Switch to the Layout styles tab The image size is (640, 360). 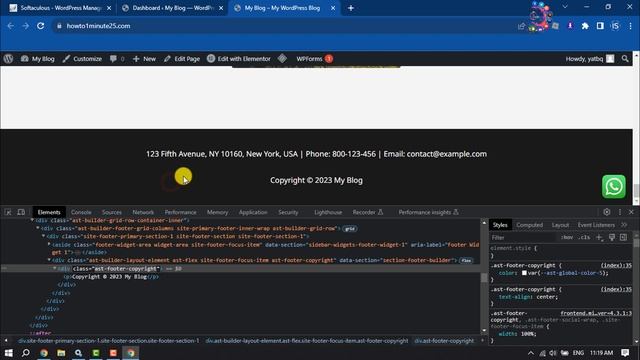tap(560, 225)
